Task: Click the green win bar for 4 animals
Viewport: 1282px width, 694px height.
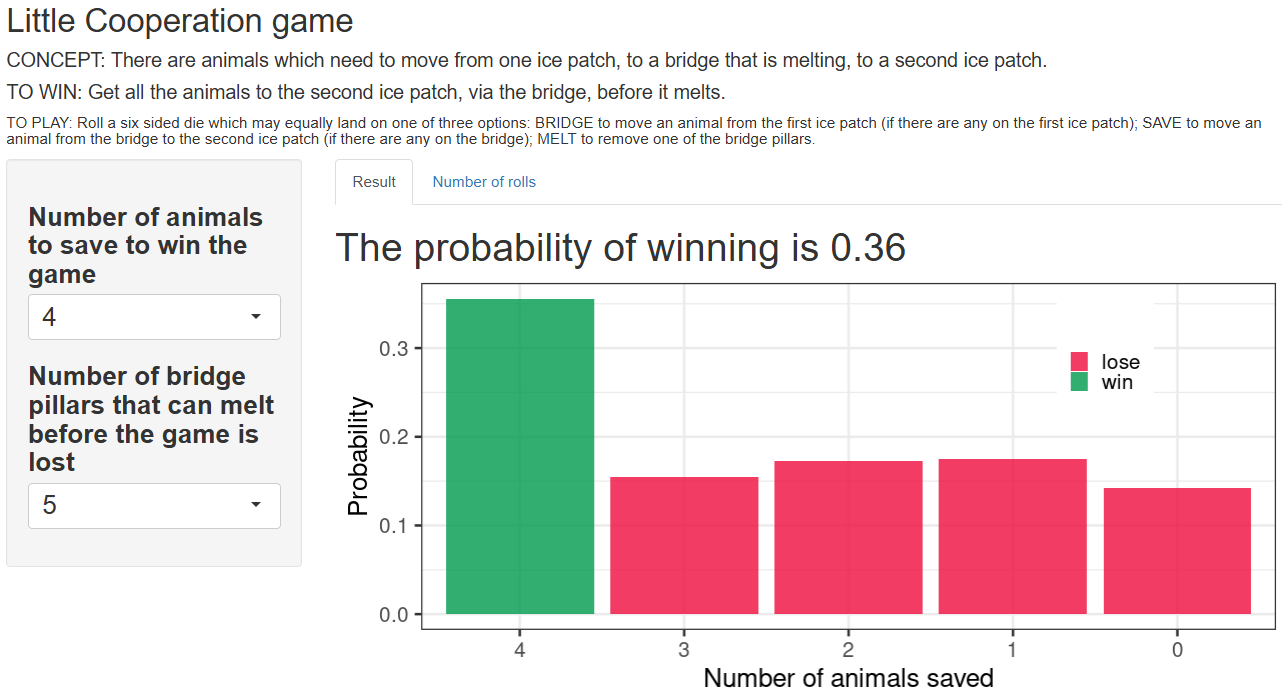Action: point(520,456)
